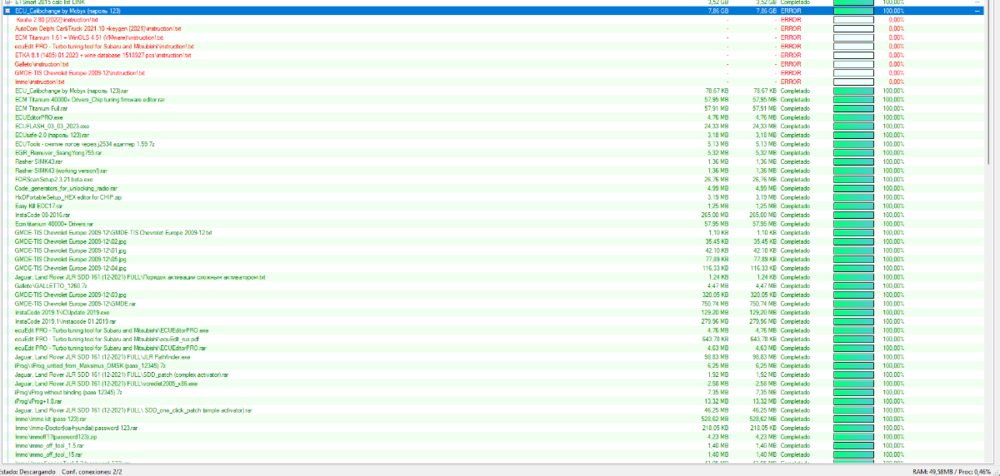The width and height of the screenshot is (1000, 476).
Task: Click the progress bar of ECM Titanium Full.rar
Action: [x=853, y=108]
